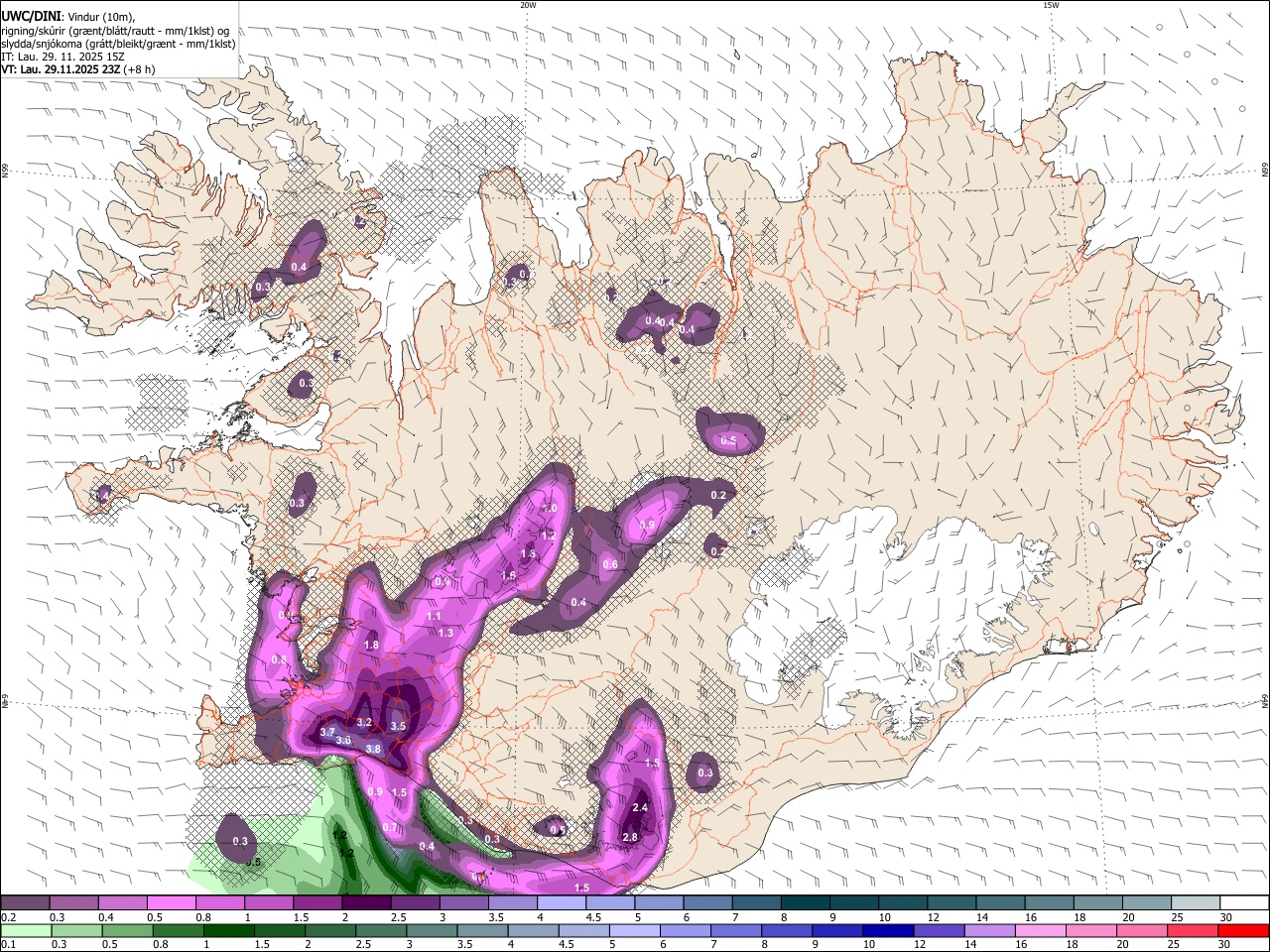The image size is (1270, 952).
Task: Pick top legend swatch between 0.2 and 0.3
Action: pos(25,903)
